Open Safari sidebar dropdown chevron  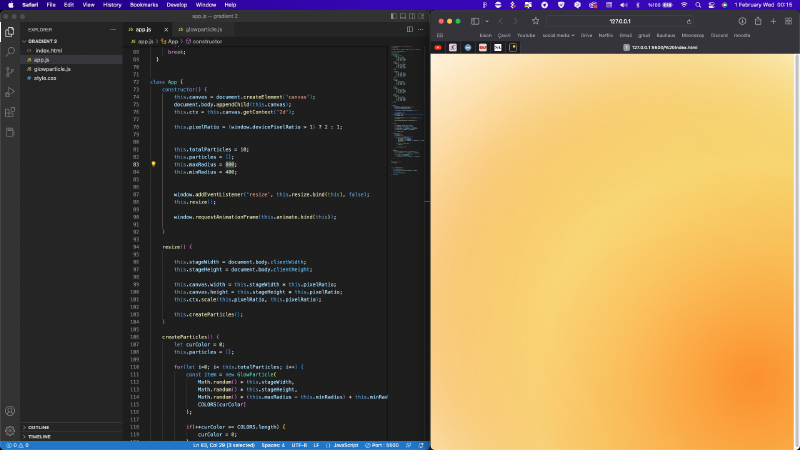click(x=487, y=21)
